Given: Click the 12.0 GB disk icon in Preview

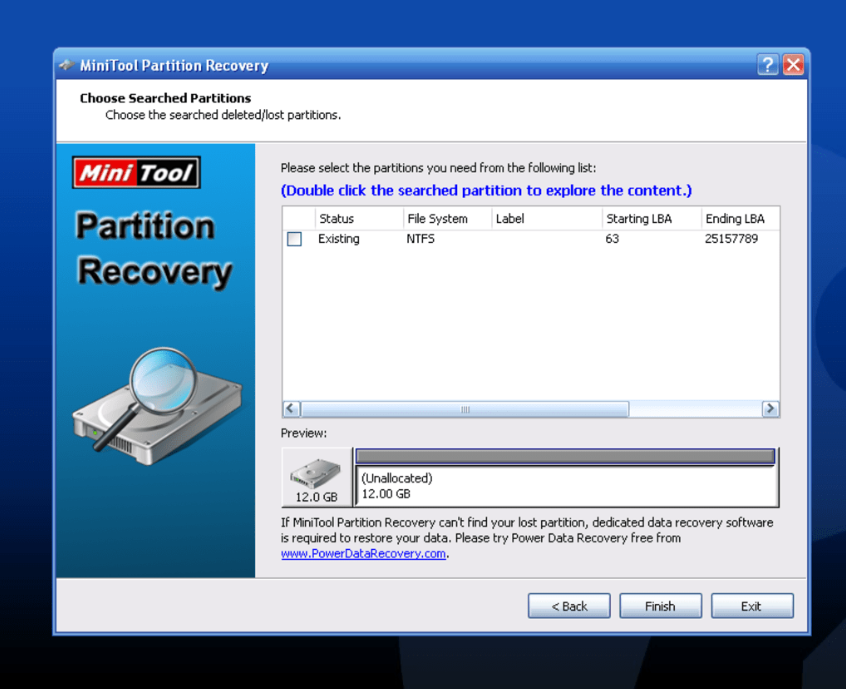Looking at the screenshot, I should 316,477.
